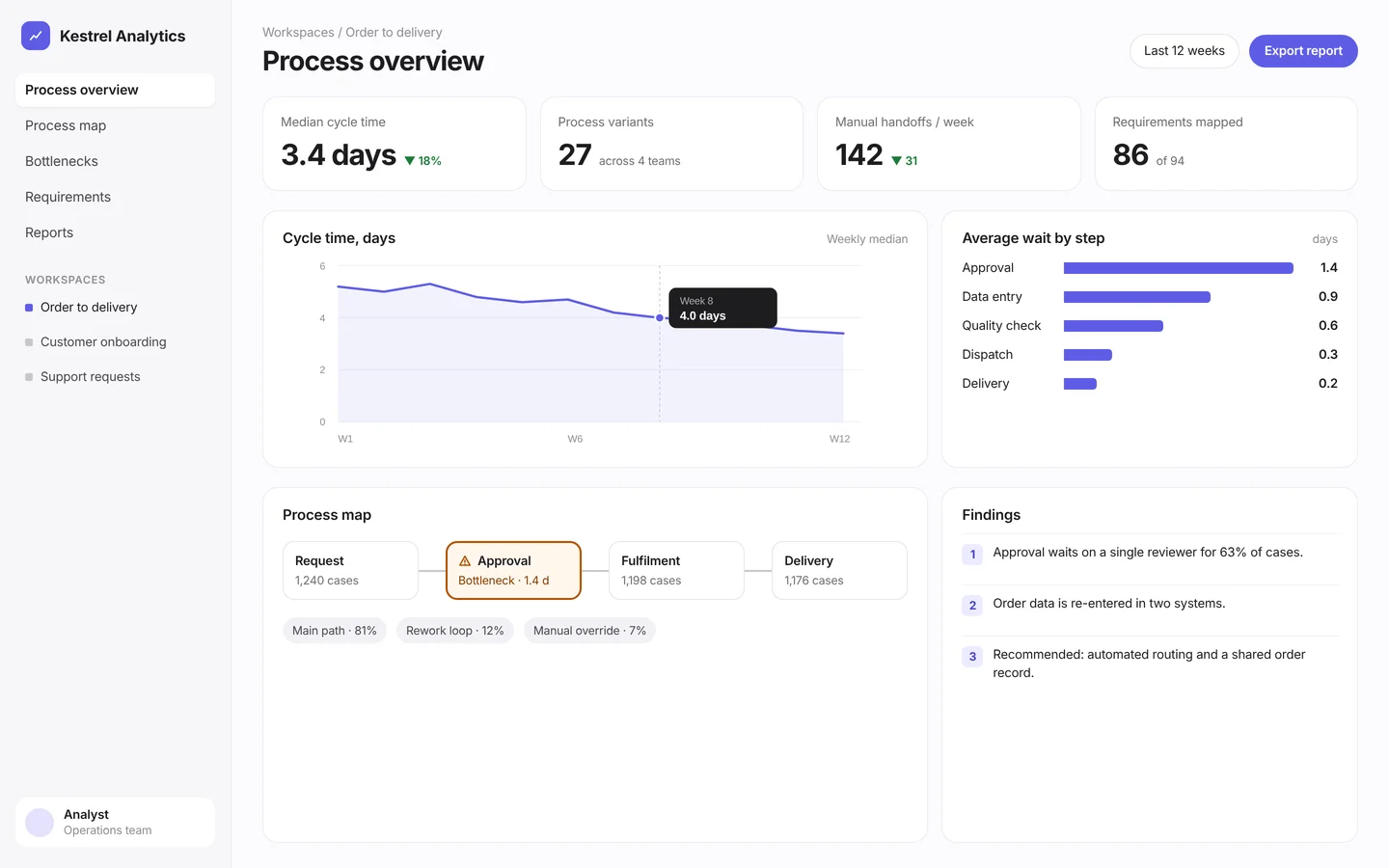Click the Median cycle time card
Viewport: 1389px width, 868px height.
(x=395, y=144)
